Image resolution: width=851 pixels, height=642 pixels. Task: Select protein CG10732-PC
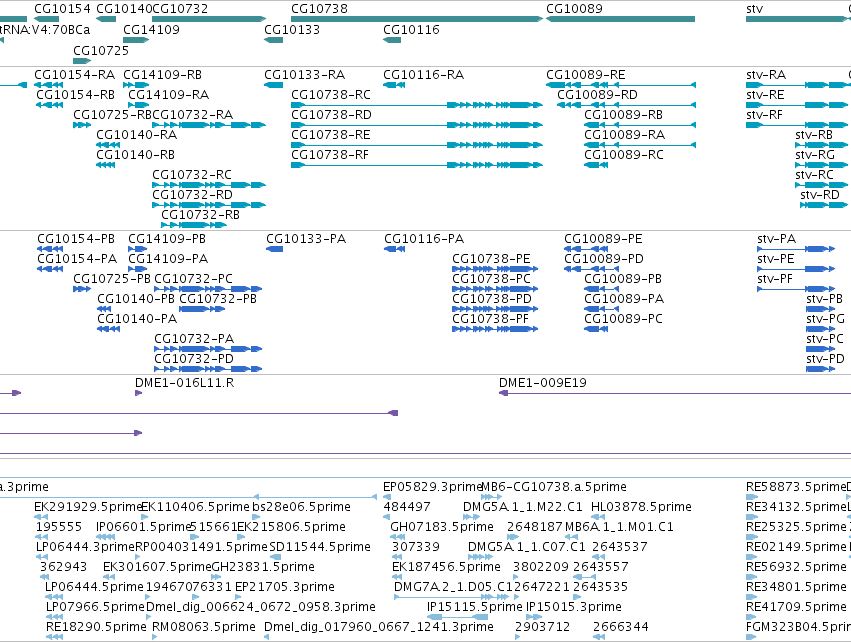coord(194,279)
